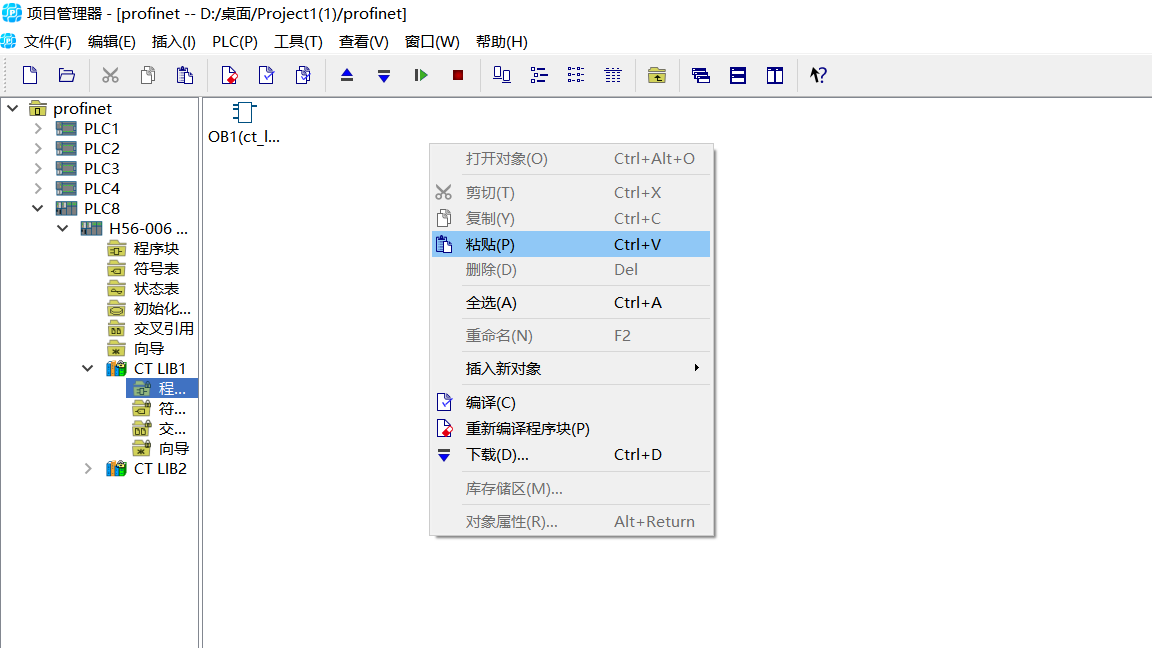Collapse the profinet root node
The image size is (1152, 648).
click(12, 109)
